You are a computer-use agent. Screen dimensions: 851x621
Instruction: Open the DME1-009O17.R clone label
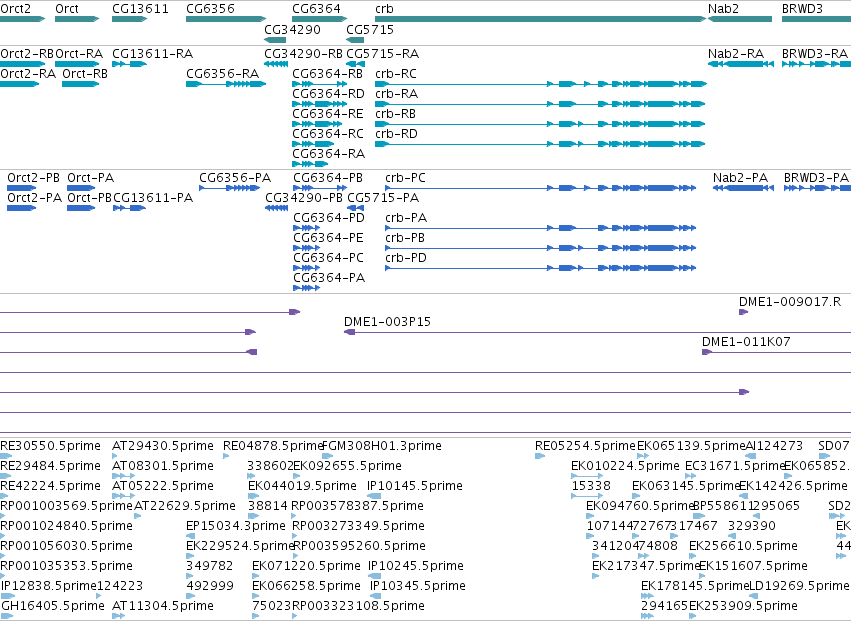click(x=790, y=302)
